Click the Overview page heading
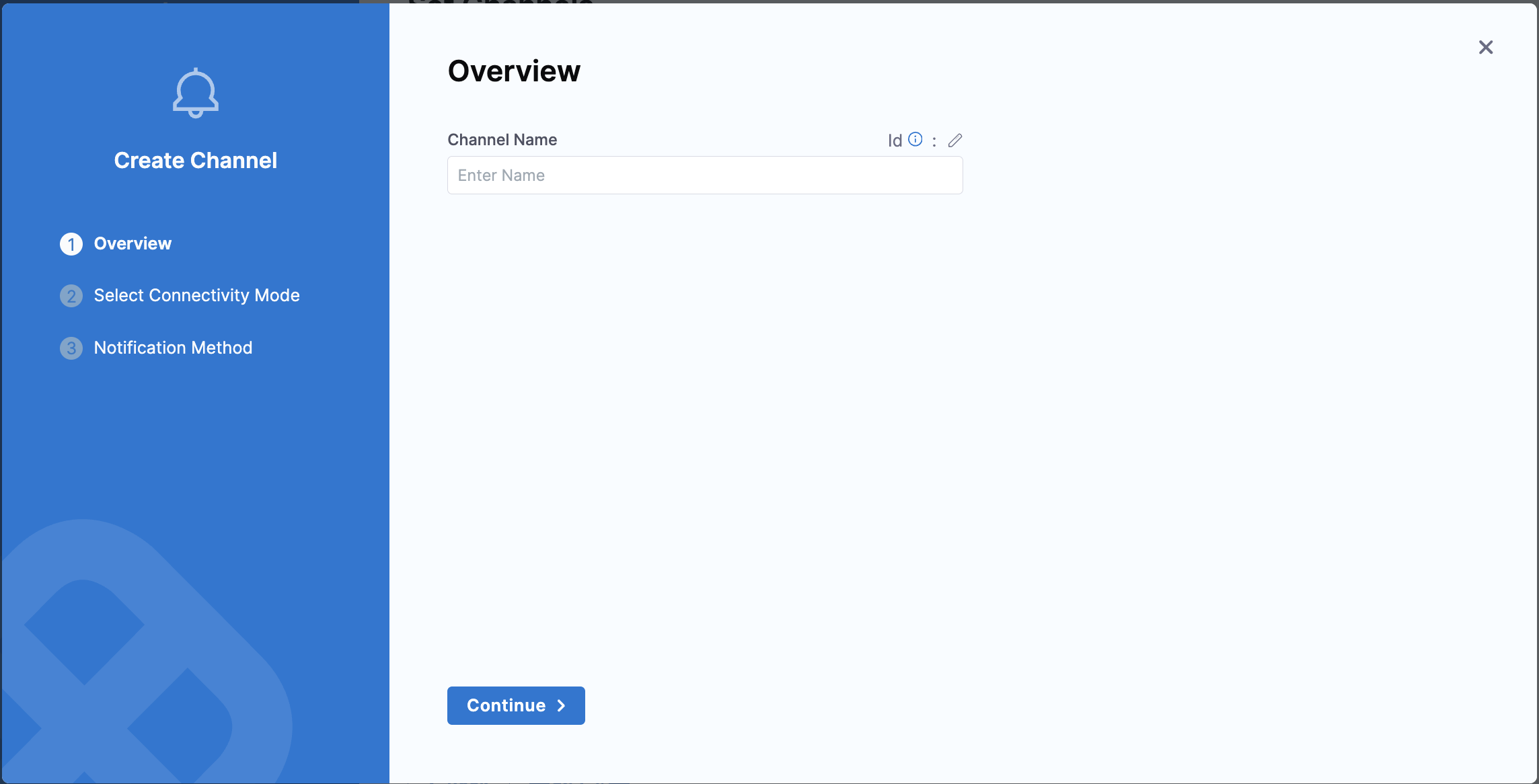Viewport: 1539px width, 784px height. (513, 71)
